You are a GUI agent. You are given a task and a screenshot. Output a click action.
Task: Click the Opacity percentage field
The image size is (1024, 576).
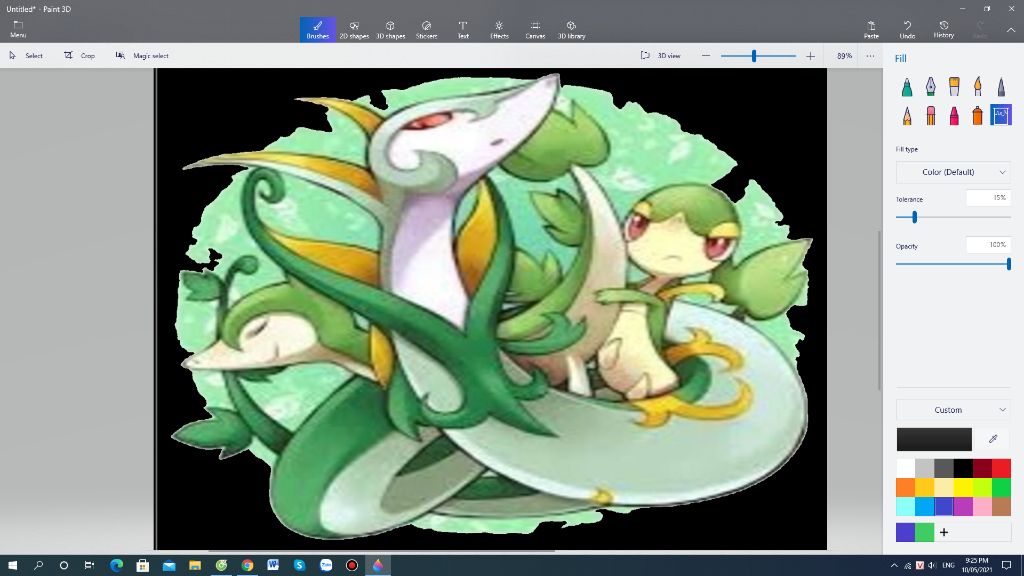pos(988,245)
